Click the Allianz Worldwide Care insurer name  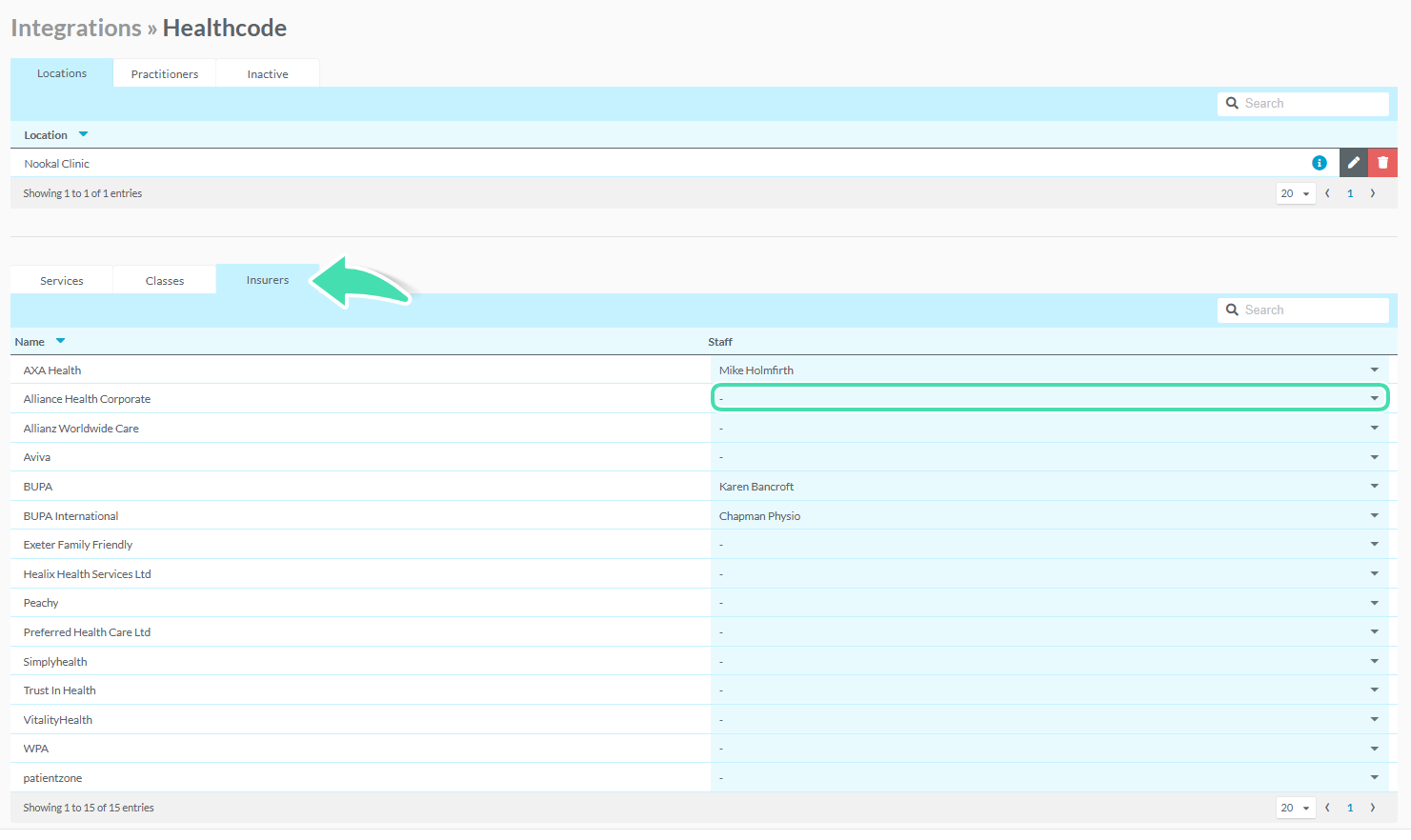[x=81, y=429]
